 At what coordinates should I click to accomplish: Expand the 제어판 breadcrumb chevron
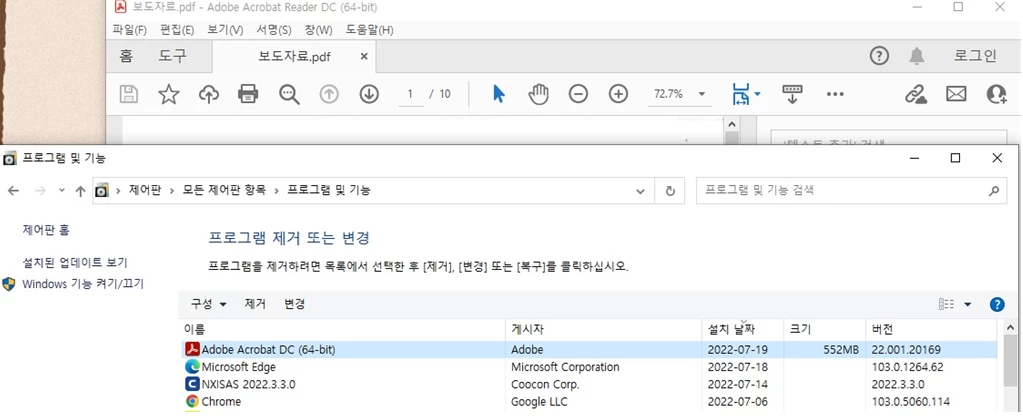pos(173,191)
